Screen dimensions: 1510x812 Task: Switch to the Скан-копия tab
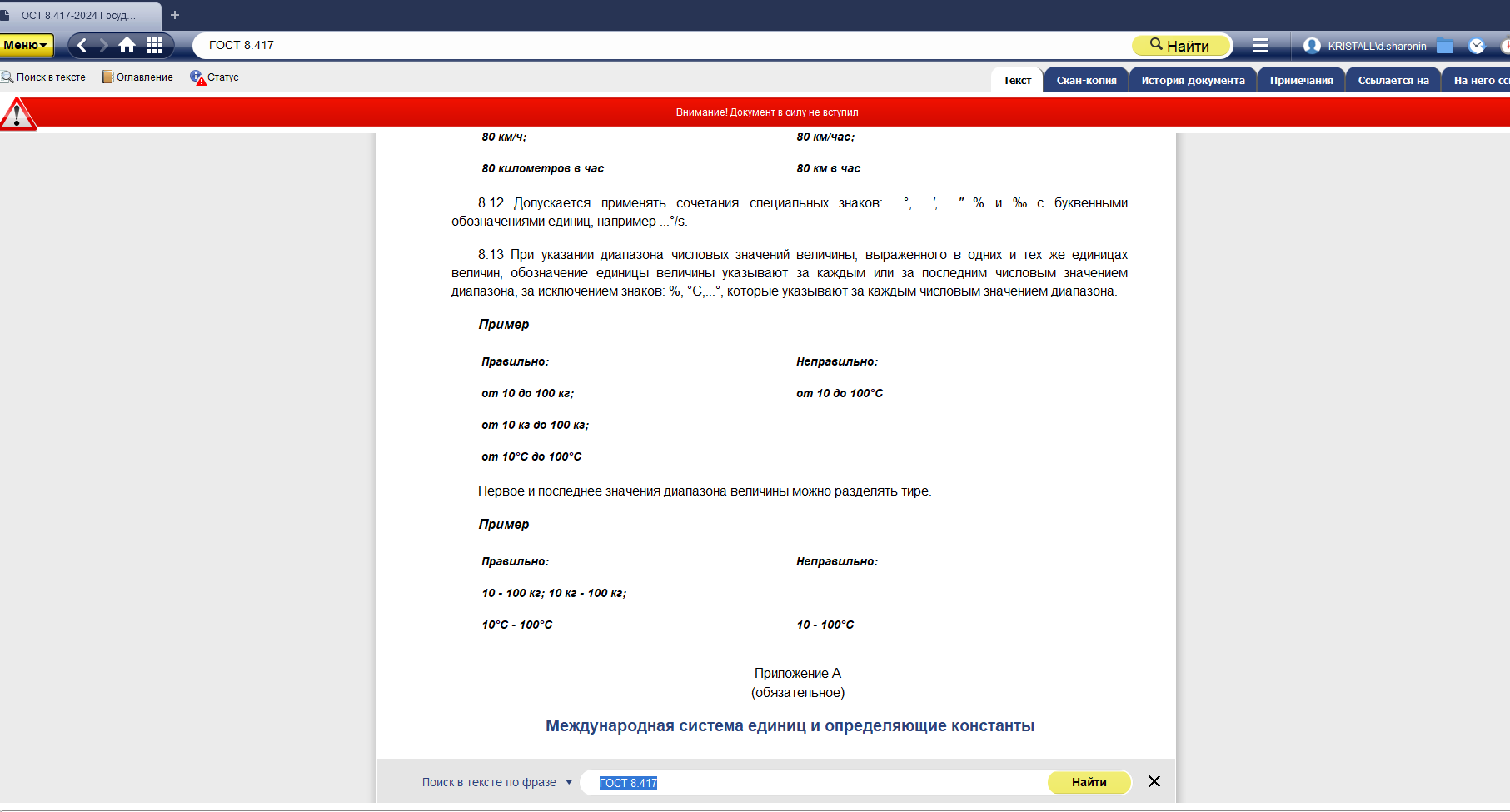tap(1086, 80)
